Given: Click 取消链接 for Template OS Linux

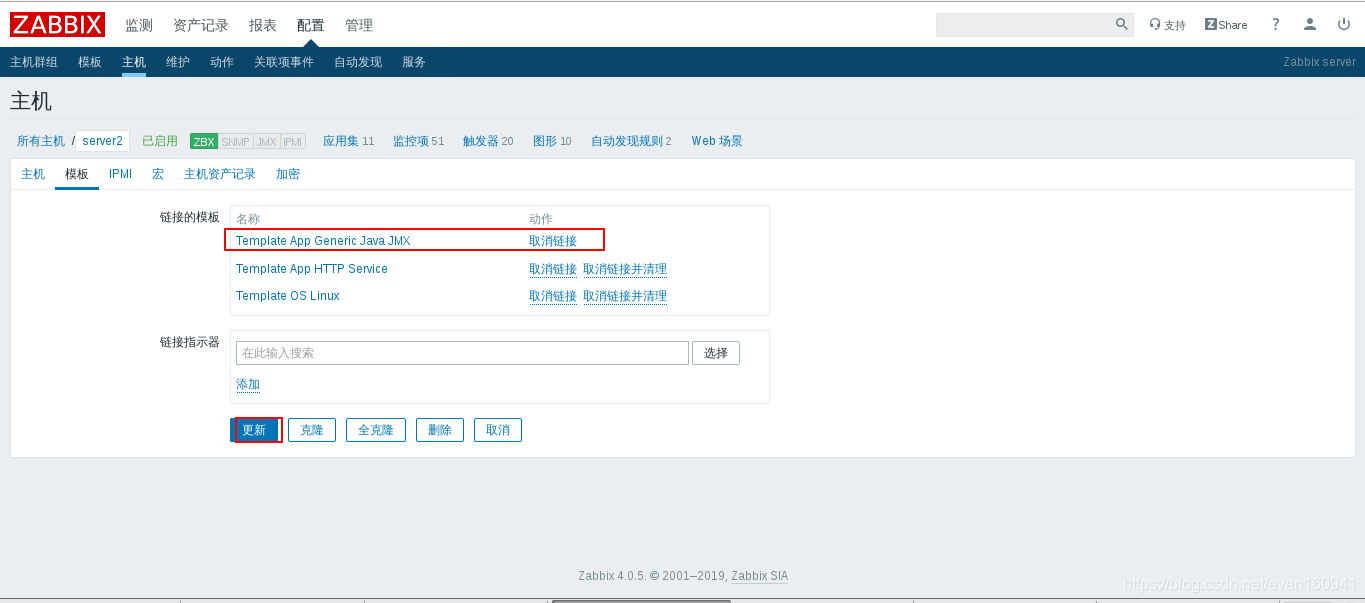Looking at the screenshot, I should 553,296.
